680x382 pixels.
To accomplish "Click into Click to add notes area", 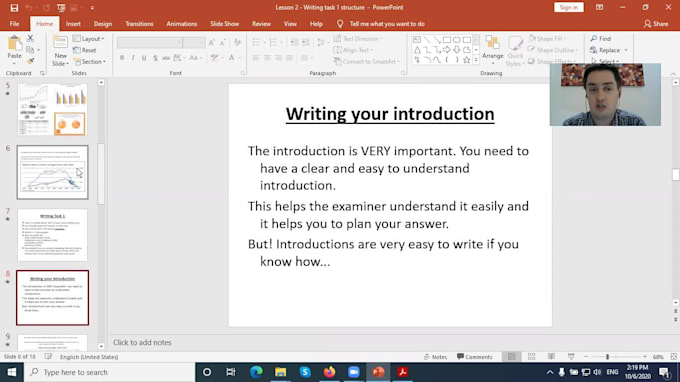I will 142,342.
